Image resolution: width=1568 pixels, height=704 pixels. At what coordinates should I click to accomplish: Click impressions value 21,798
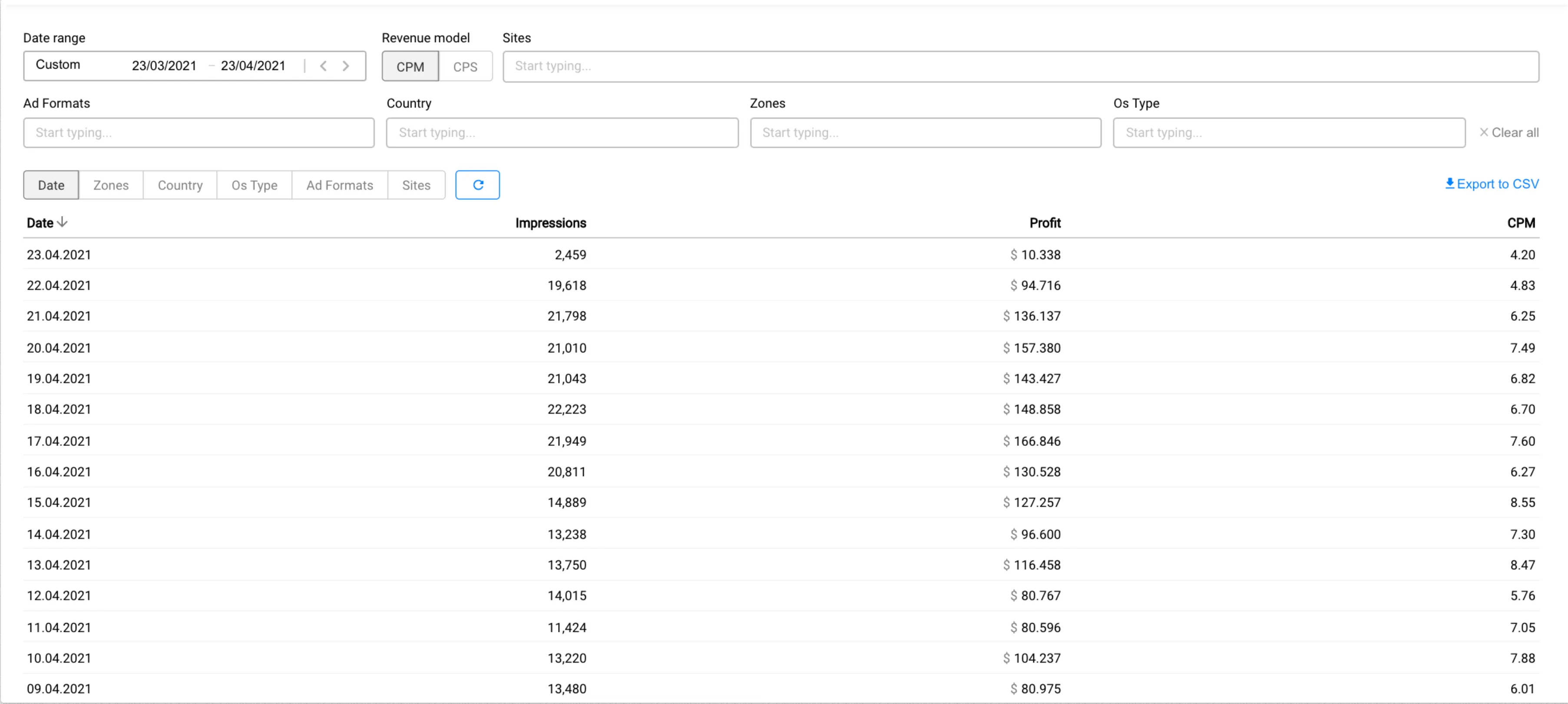(x=567, y=316)
